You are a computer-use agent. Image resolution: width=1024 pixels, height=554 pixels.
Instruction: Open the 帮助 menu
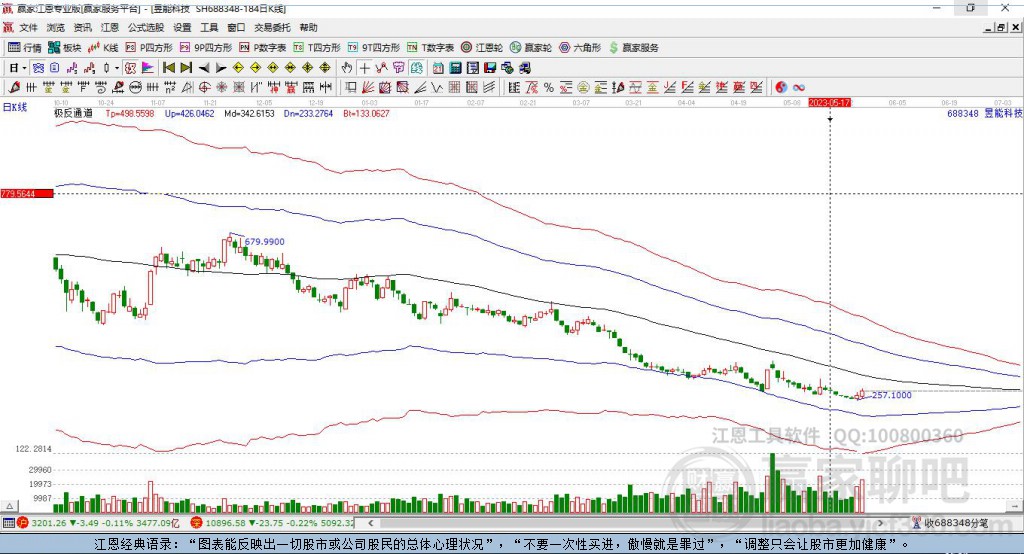(308, 27)
